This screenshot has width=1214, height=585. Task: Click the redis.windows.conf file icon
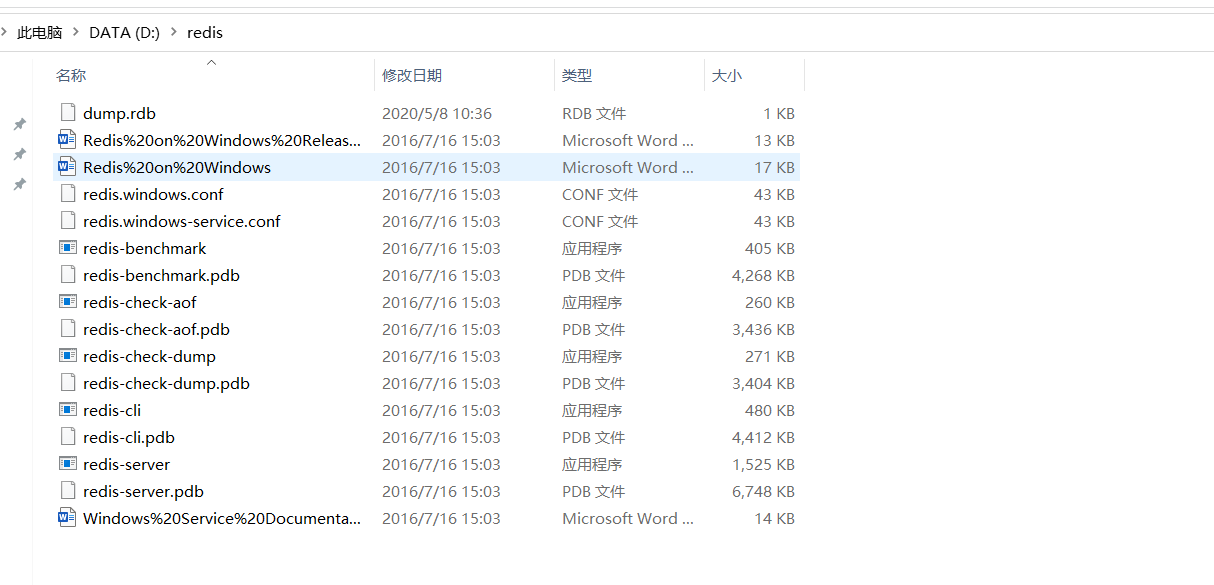68,194
